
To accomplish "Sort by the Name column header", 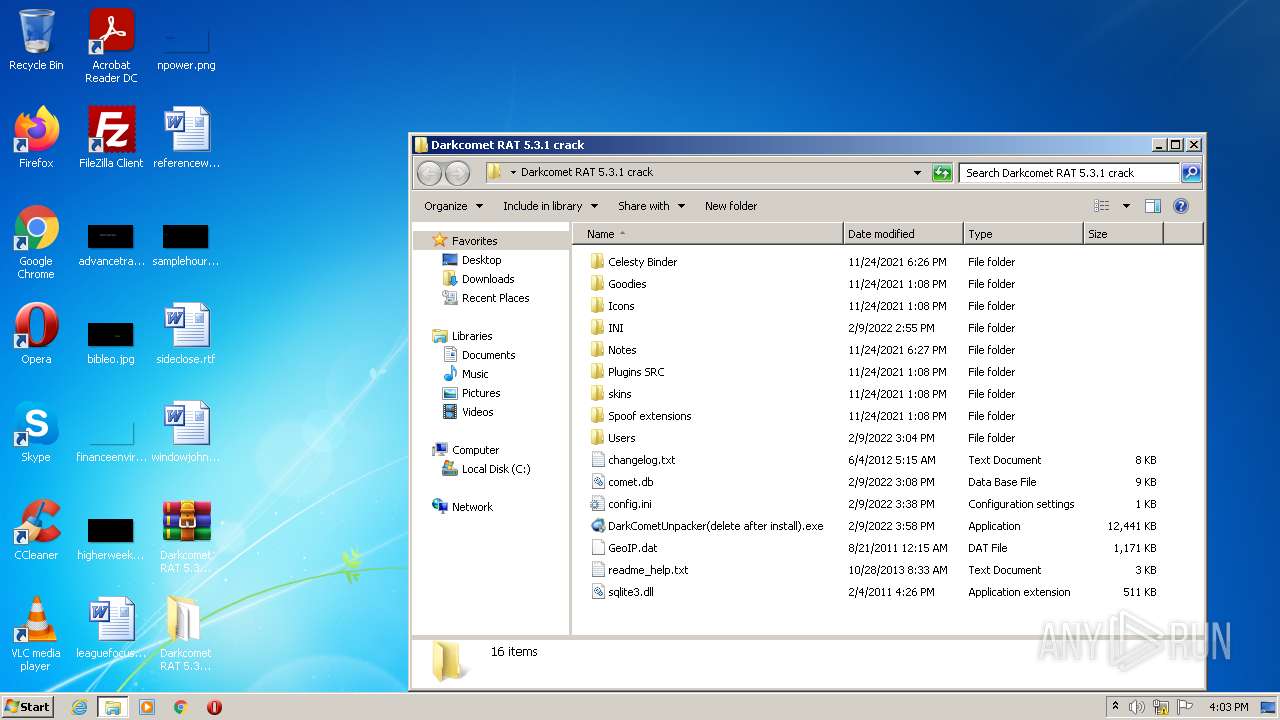I will click(707, 234).
